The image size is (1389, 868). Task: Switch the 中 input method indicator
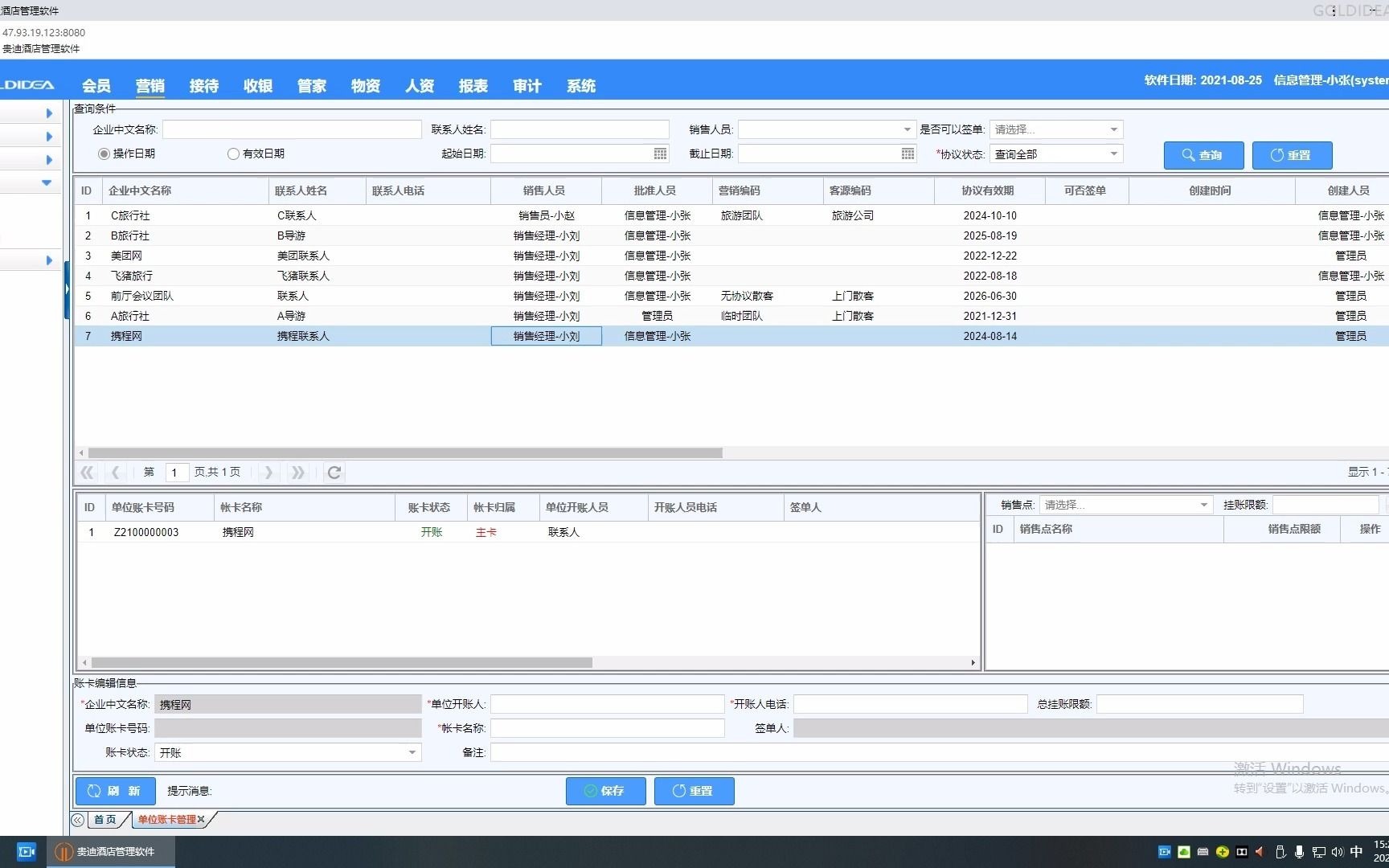[1356, 852]
